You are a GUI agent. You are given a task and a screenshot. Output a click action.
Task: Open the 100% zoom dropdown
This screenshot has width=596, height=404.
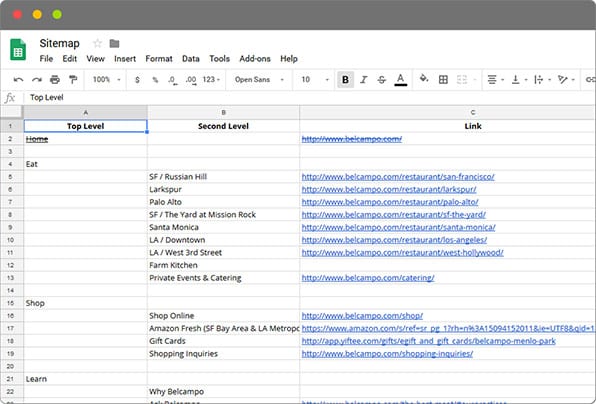click(x=106, y=79)
